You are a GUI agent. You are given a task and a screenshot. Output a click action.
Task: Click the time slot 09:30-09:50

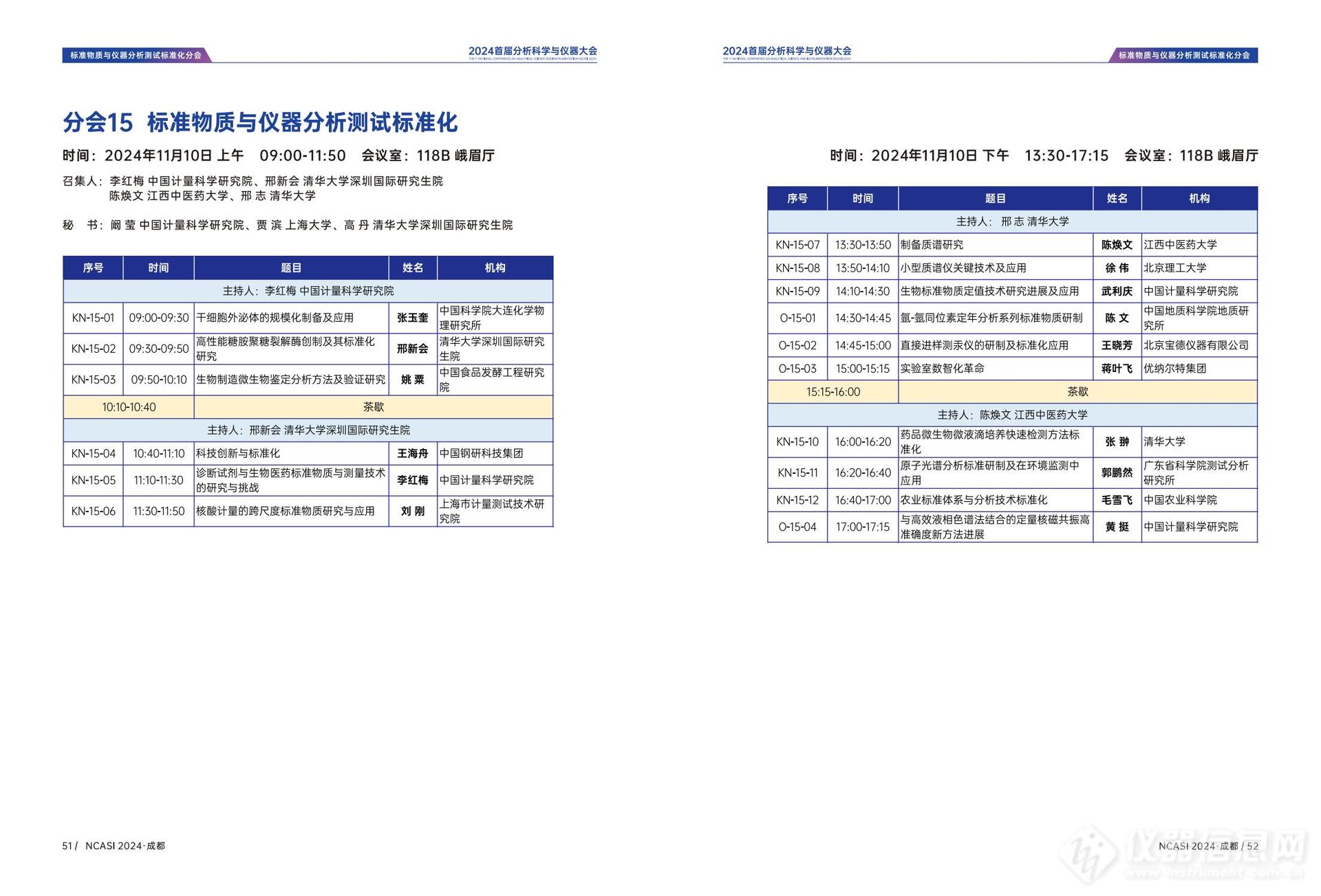(x=159, y=349)
